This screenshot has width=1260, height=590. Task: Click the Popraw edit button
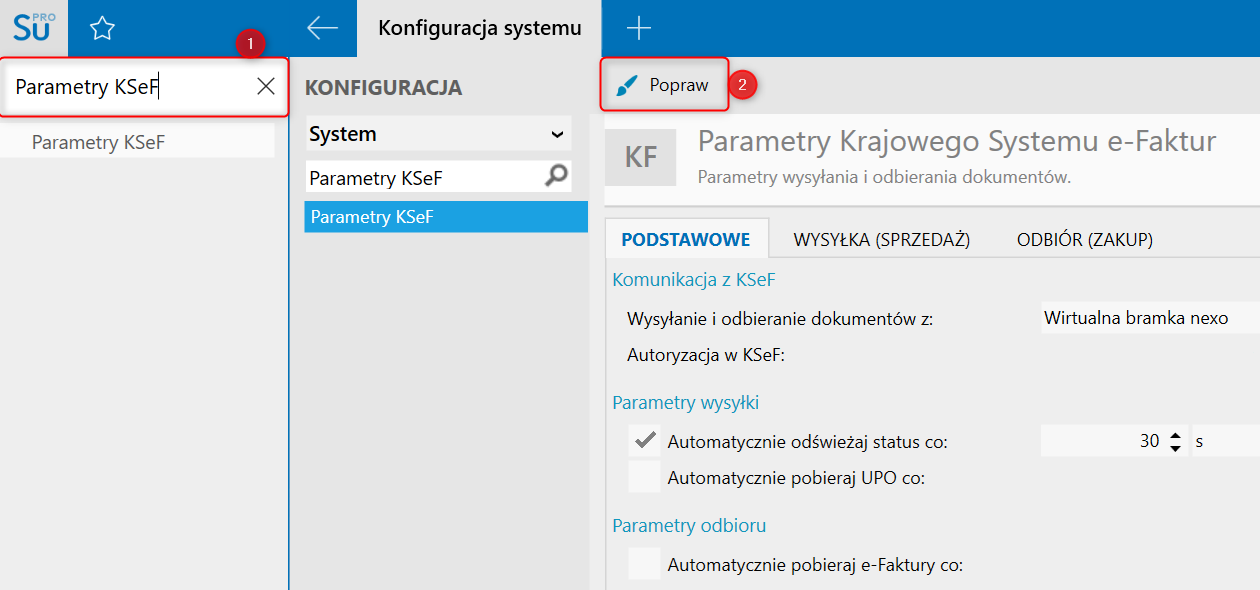point(664,86)
